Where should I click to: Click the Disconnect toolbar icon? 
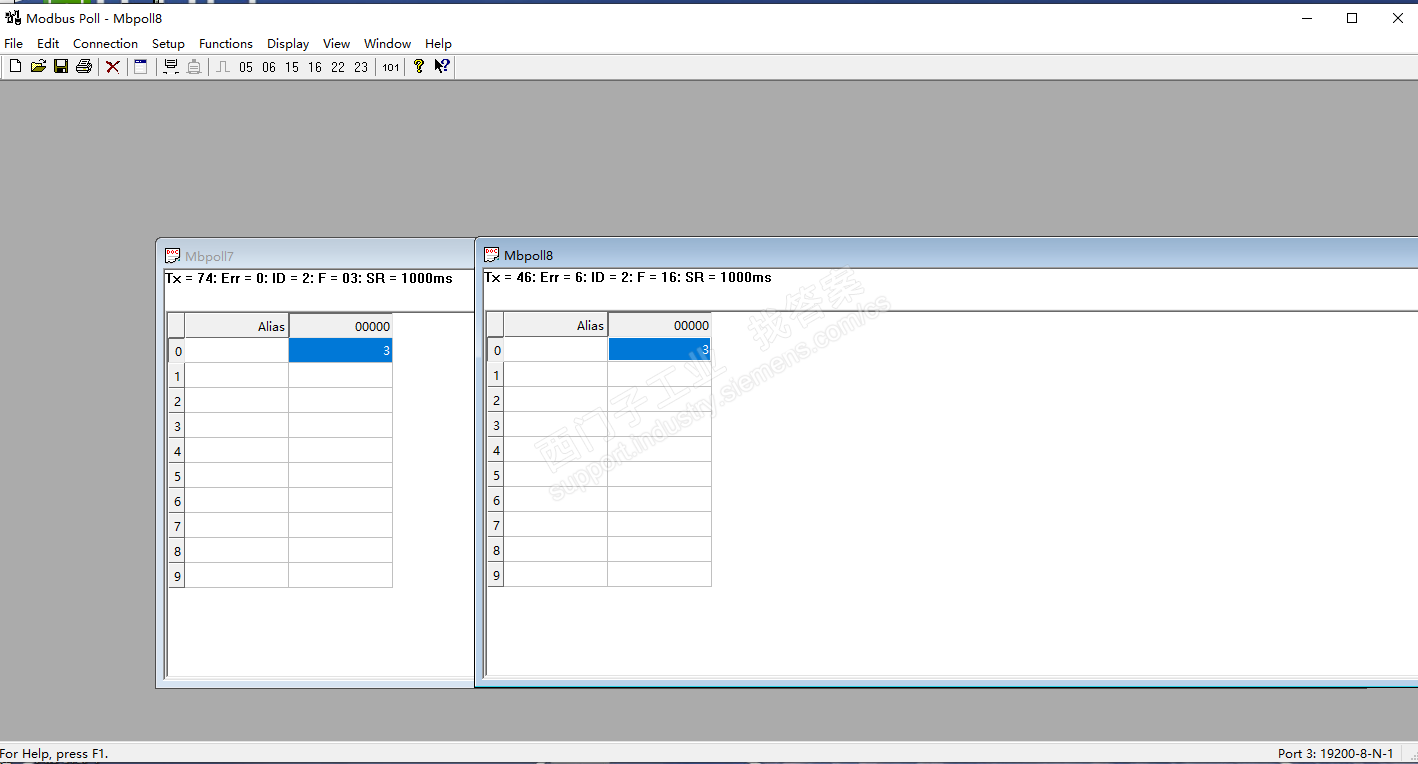point(194,67)
